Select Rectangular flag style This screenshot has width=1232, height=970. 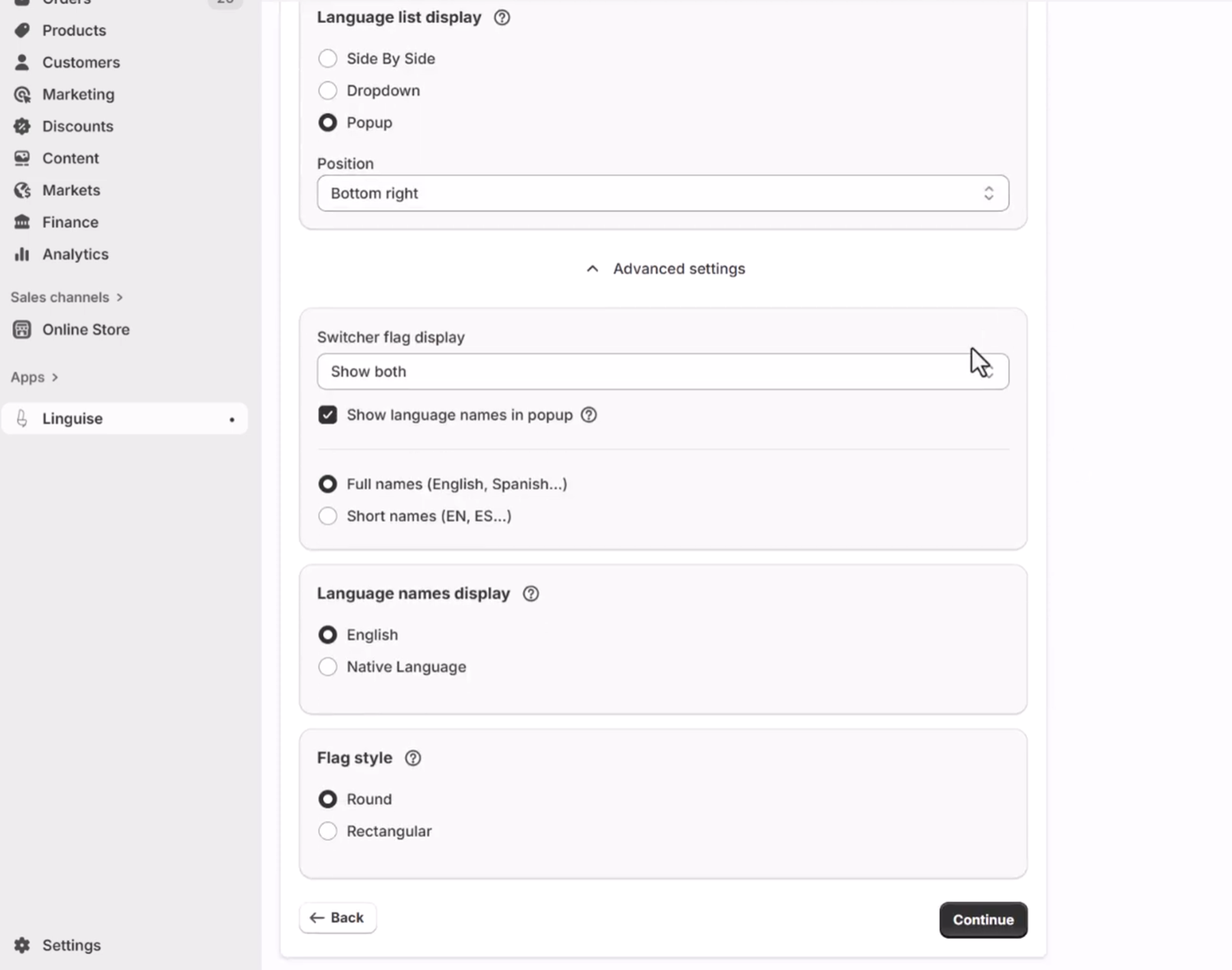[328, 831]
